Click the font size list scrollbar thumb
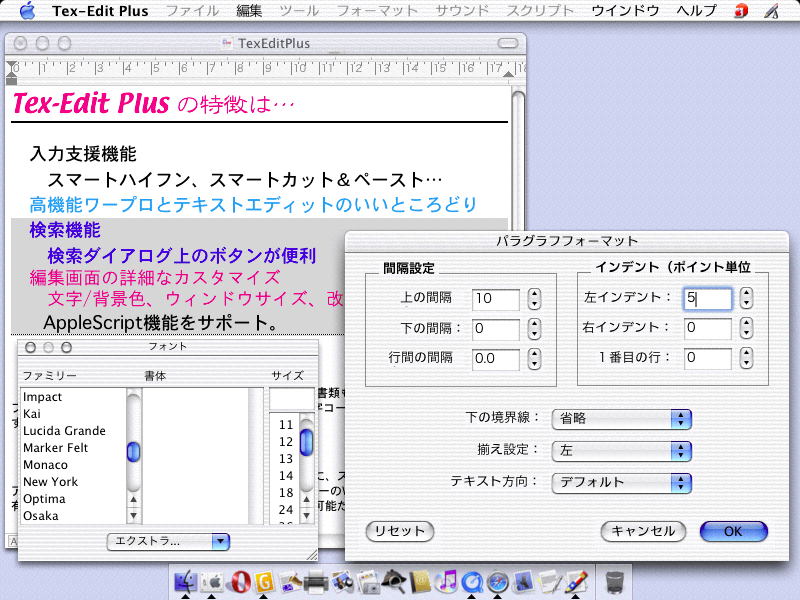Image resolution: width=800 pixels, height=600 pixels. pos(306,442)
